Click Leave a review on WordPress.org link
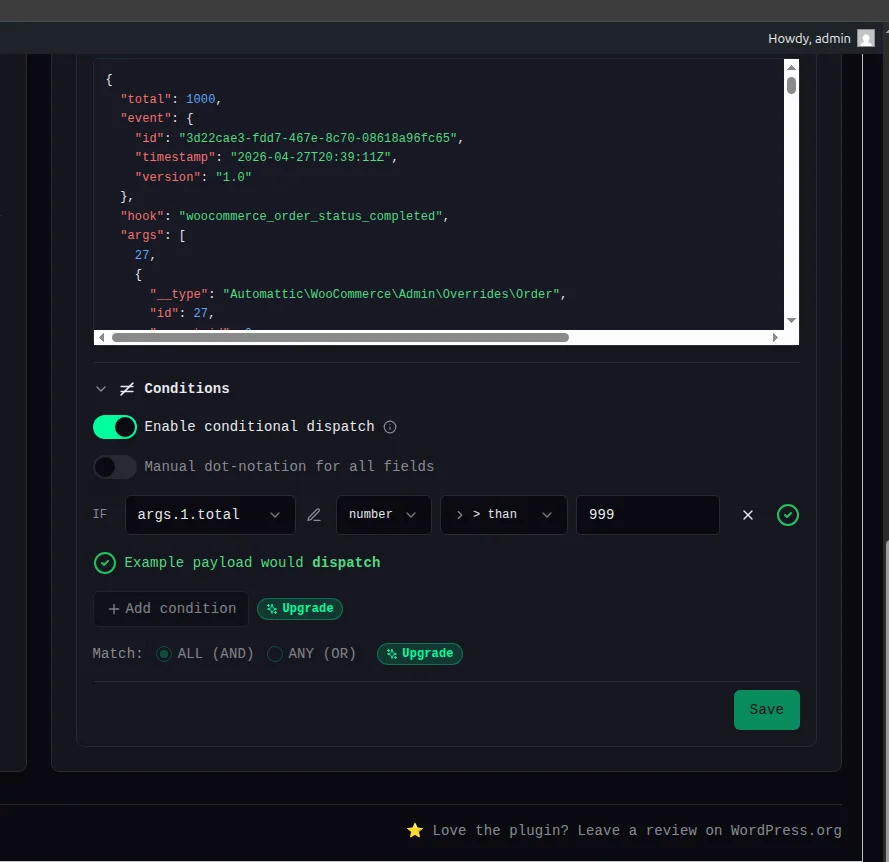This screenshot has width=889, height=862. coord(709,830)
